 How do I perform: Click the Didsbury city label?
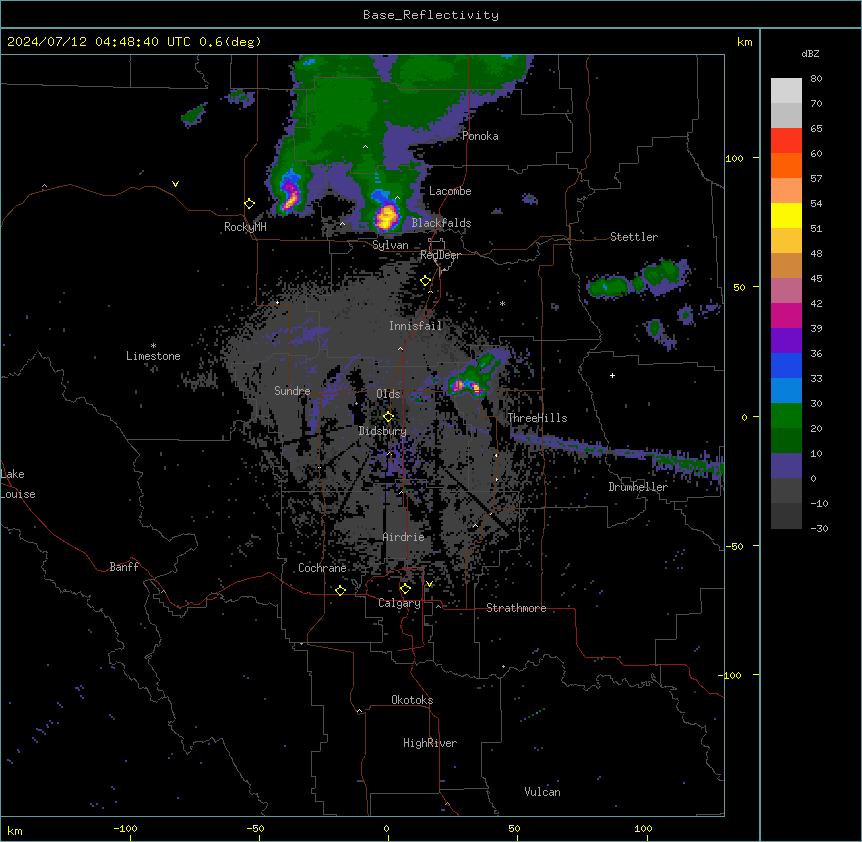click(x=383, y=431)
